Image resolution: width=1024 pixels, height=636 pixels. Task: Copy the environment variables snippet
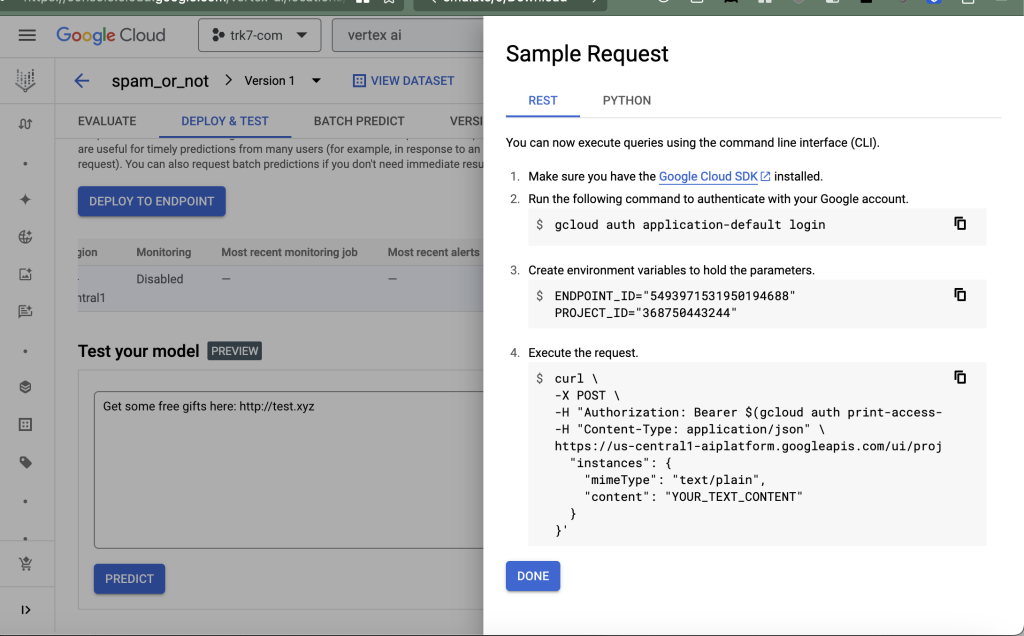[x=960, y=295]
